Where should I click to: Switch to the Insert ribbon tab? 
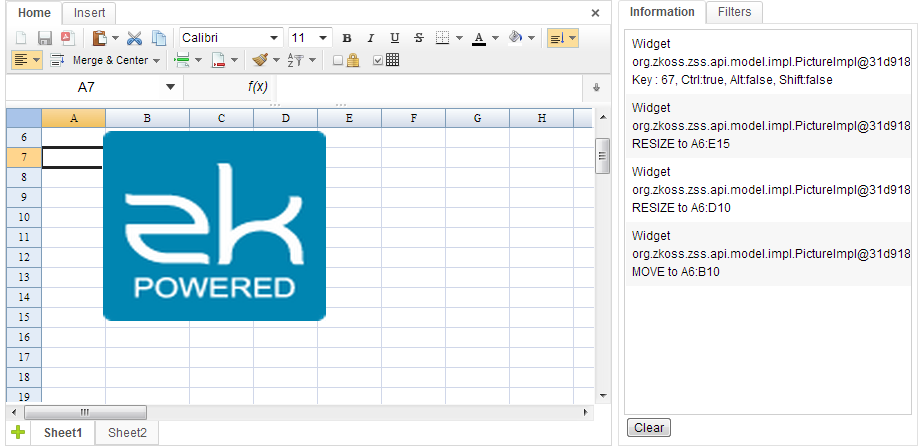[89, 13]
